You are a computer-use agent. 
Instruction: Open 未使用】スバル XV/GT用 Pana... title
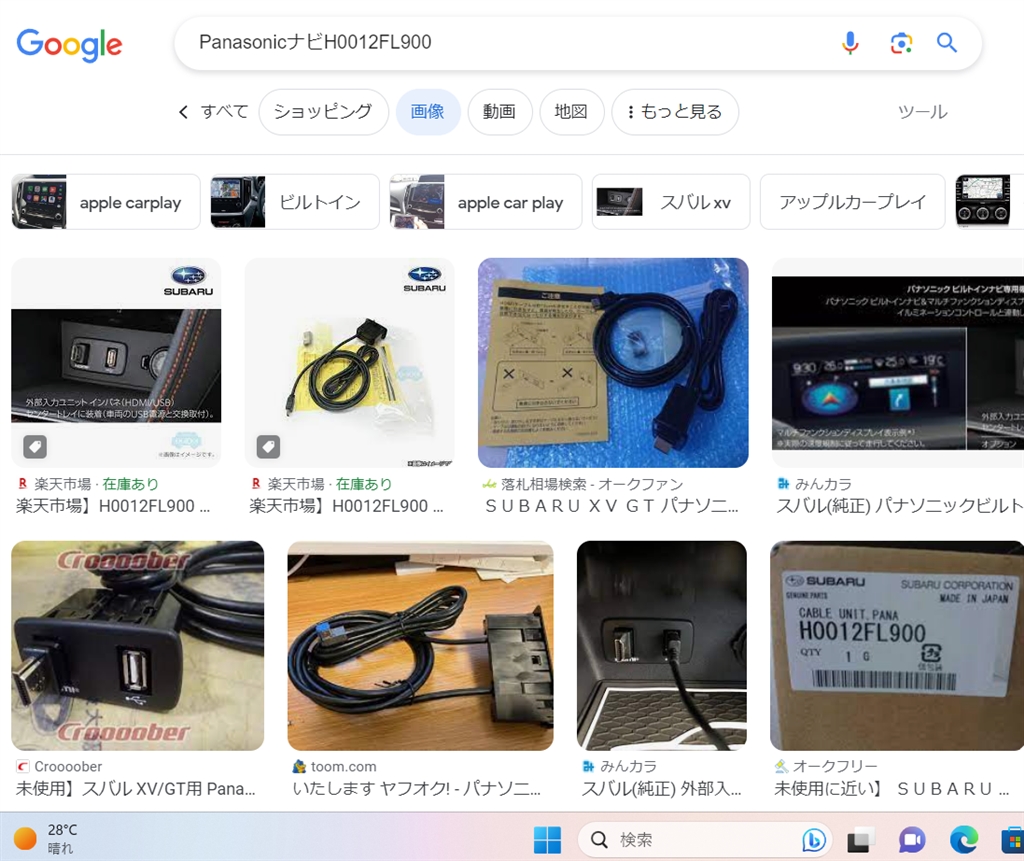[136, 789]
